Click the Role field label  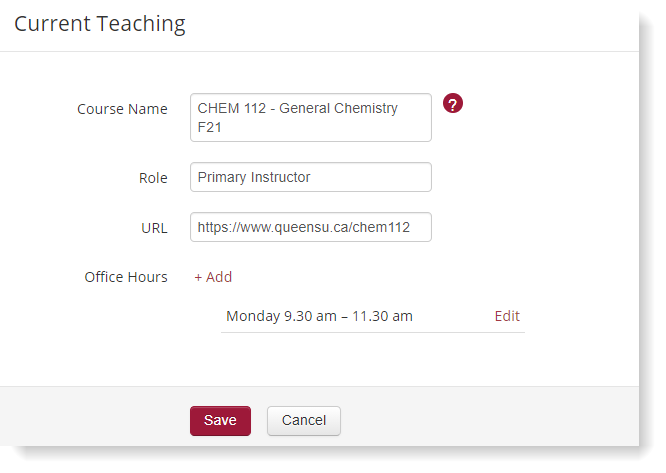[153, 177]
